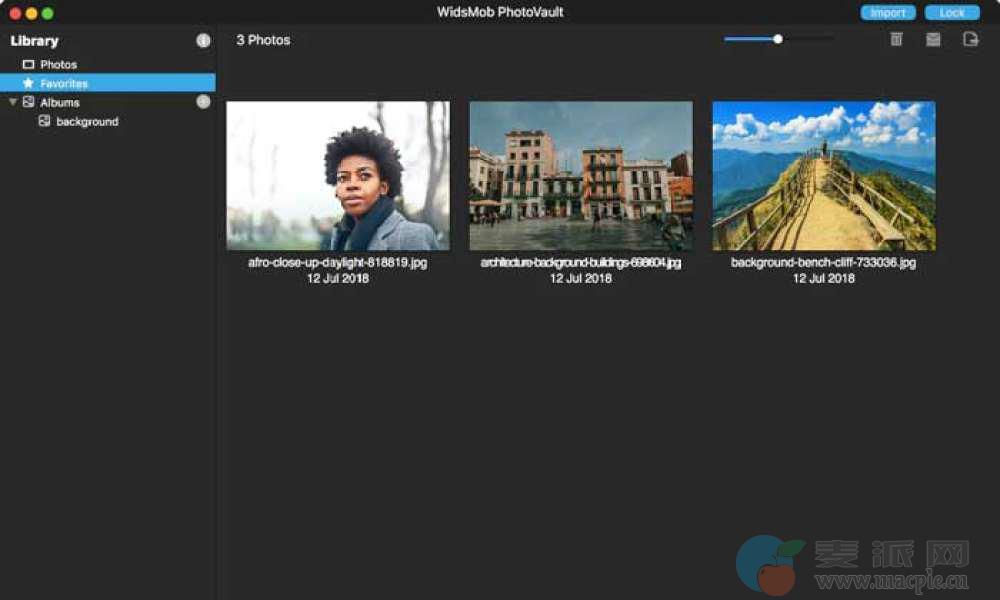The height and width of the screenshot is (600, 1000).
Task: Select the afro close-up portrait thumbnail
Action: (x=338, y=175)
